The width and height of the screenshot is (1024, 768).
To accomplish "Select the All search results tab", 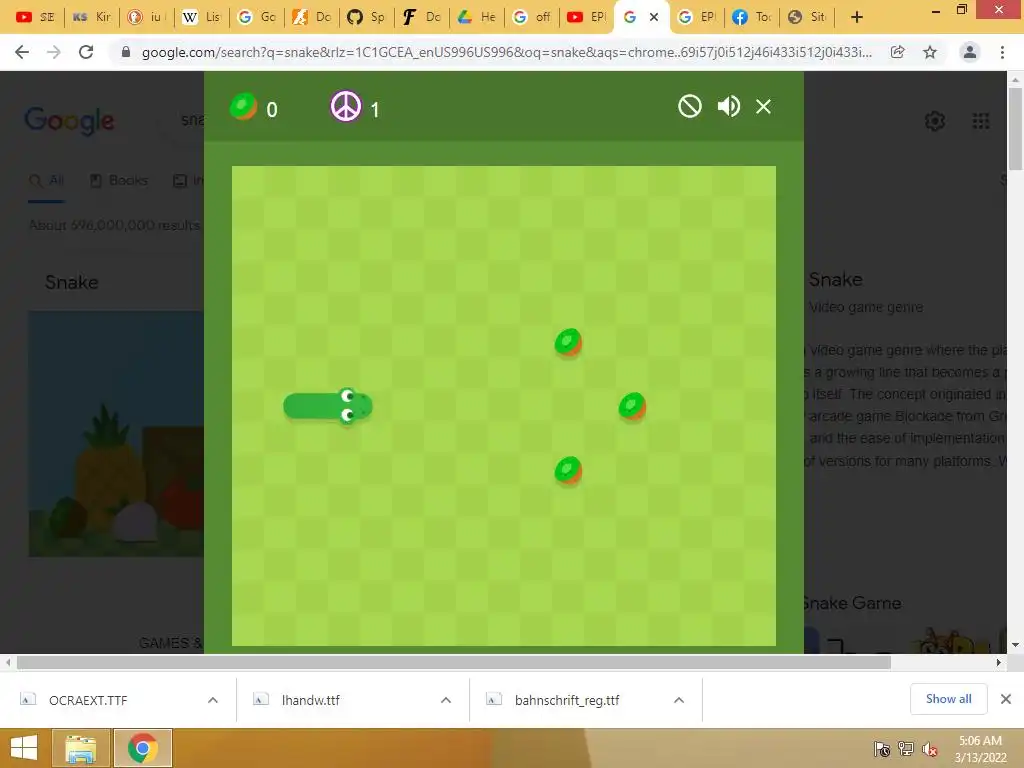I will pos(47,180).
